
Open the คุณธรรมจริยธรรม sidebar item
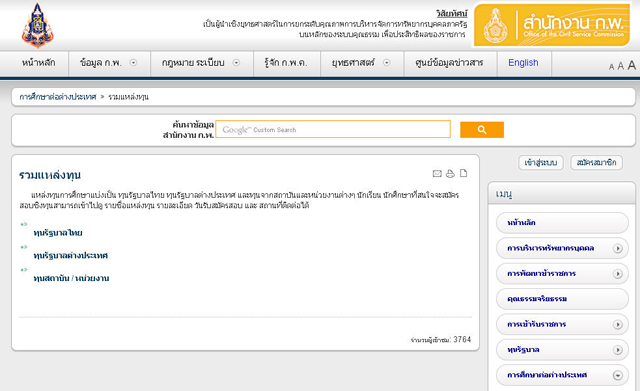pyautogui.click(x=562, y=299)
